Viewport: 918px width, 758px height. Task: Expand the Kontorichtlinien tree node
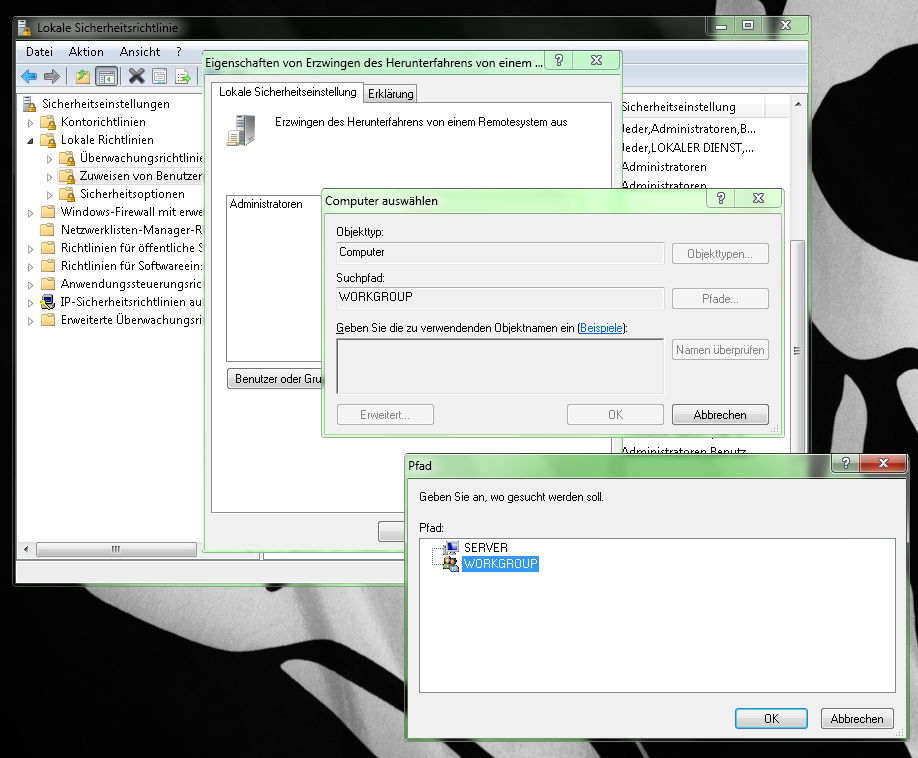(x=30, y=123)
